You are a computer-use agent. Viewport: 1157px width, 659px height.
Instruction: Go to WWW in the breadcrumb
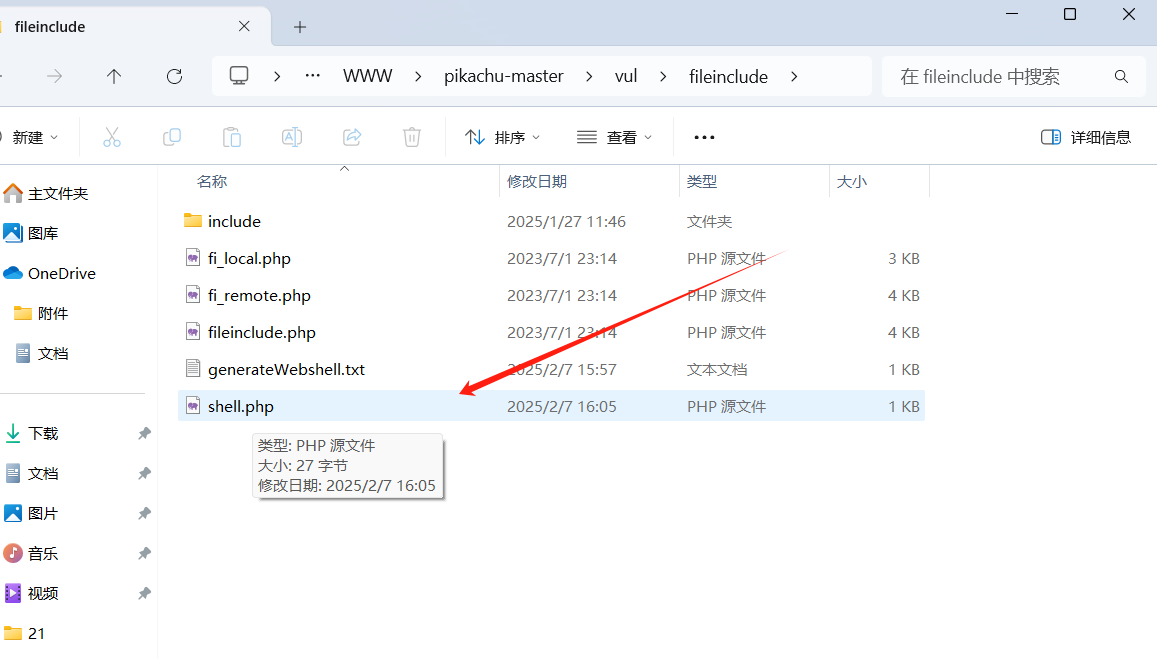click(367, 76)
